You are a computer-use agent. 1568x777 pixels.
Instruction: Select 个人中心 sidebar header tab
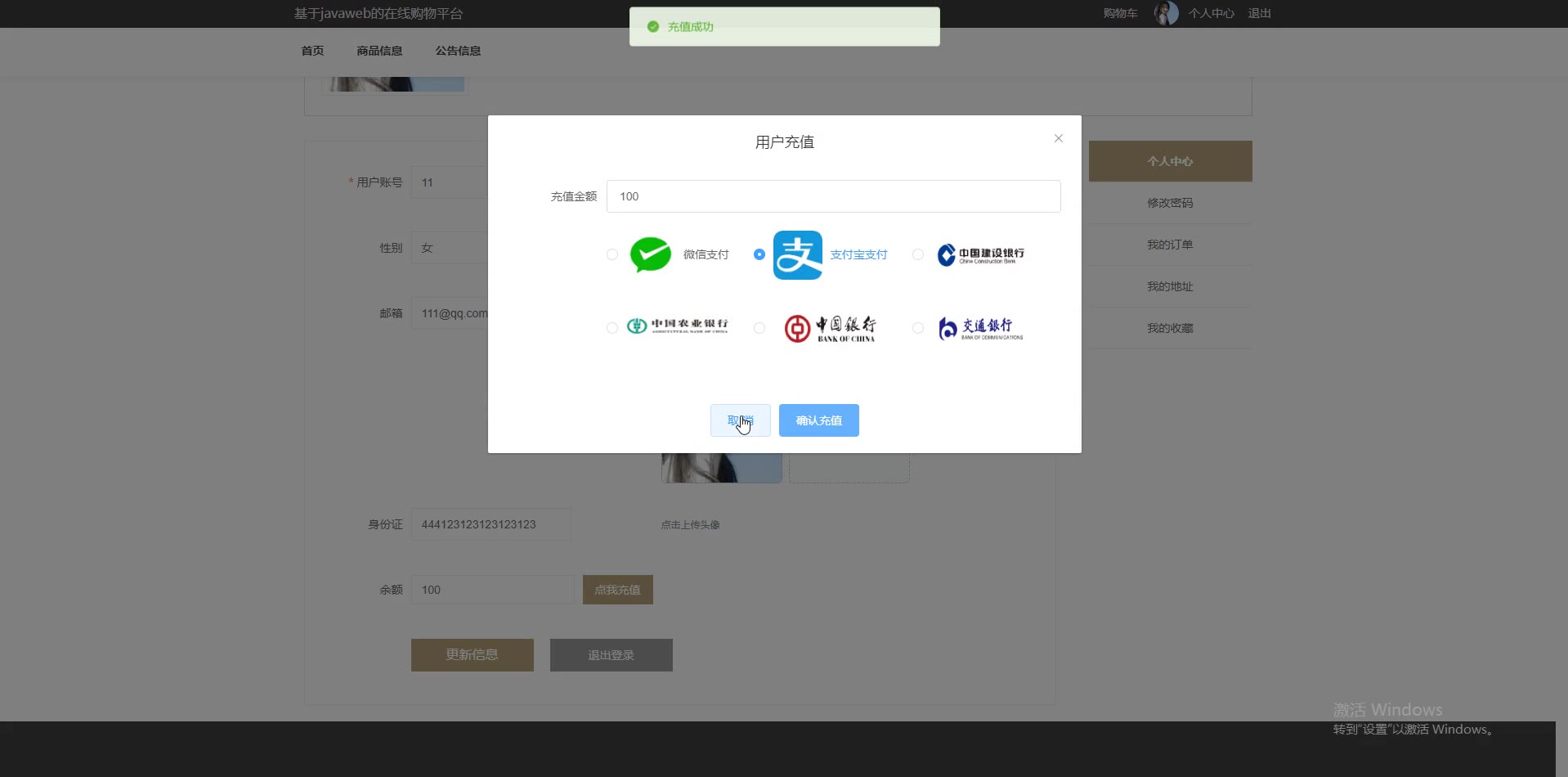tap(1171, 161)
